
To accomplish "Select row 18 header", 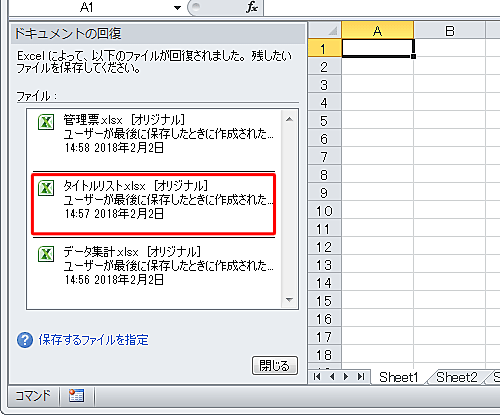I will 325,355.
